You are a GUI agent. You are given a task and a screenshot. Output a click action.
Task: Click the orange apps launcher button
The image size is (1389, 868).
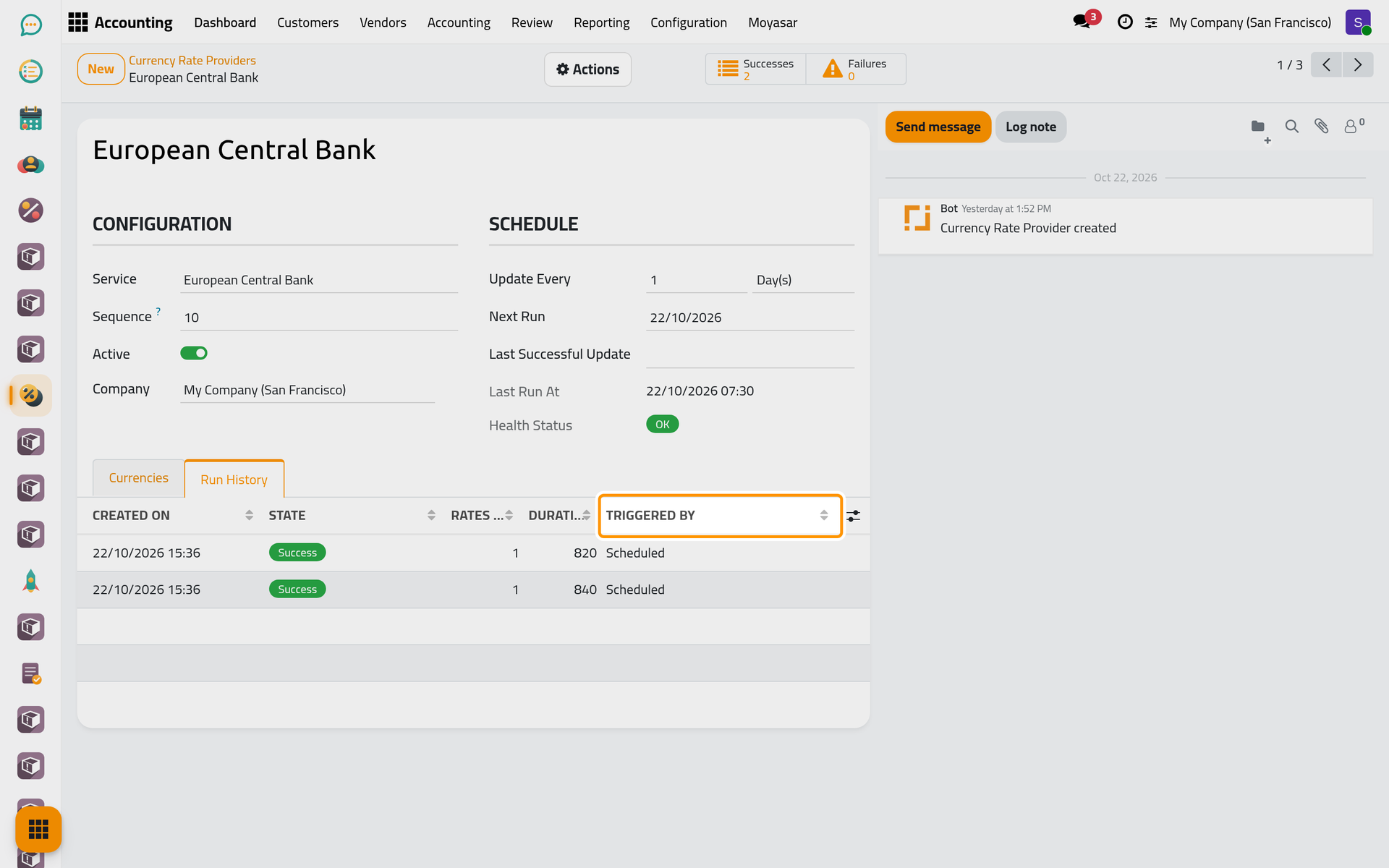[x=38, y=829]
